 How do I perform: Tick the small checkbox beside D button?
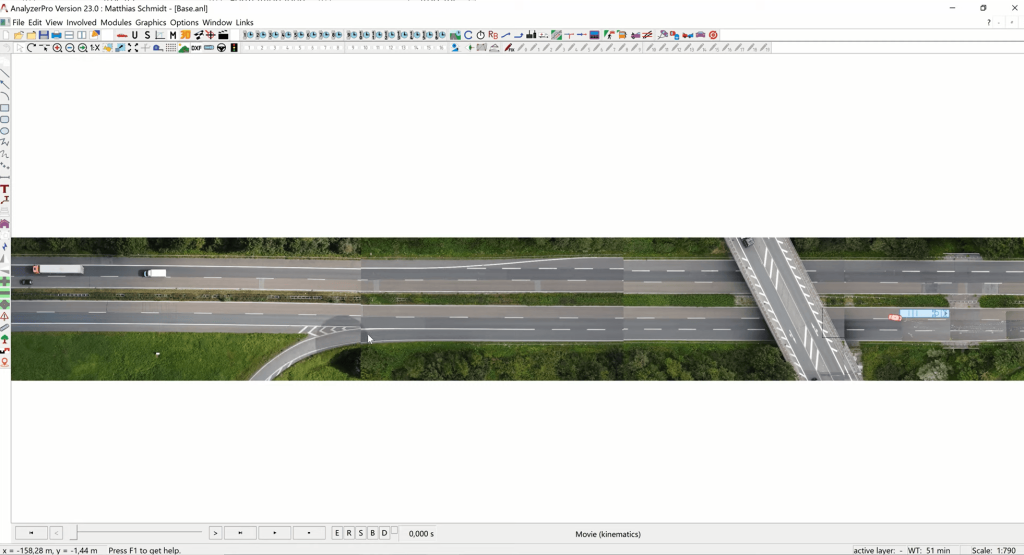click(x=394, y=531)
